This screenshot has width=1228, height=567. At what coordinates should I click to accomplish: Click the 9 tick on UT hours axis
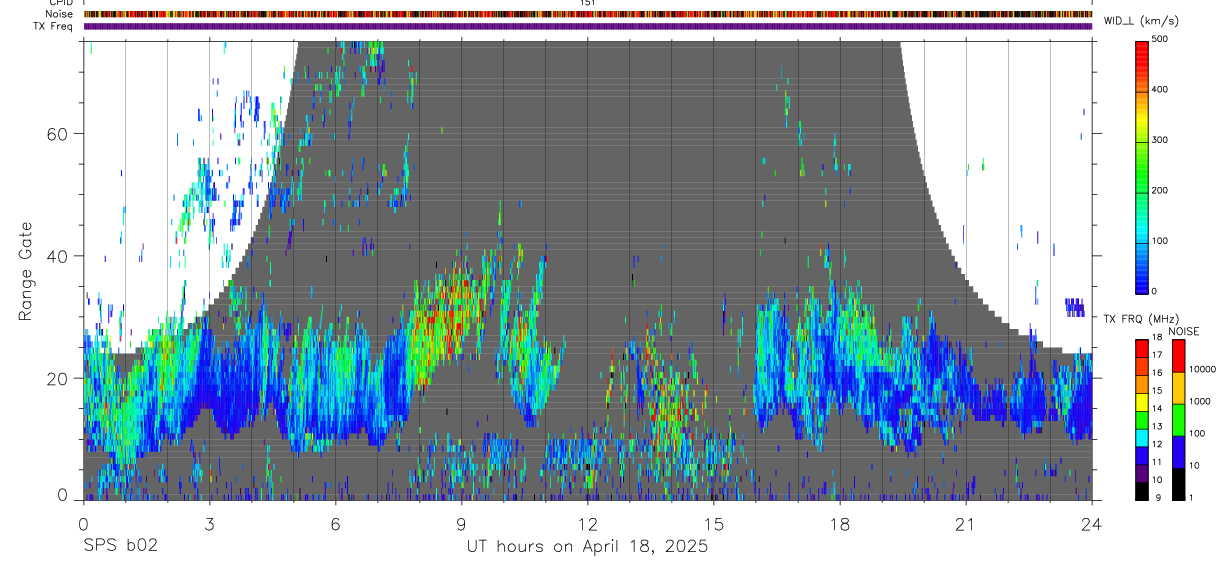click(462, 523)
